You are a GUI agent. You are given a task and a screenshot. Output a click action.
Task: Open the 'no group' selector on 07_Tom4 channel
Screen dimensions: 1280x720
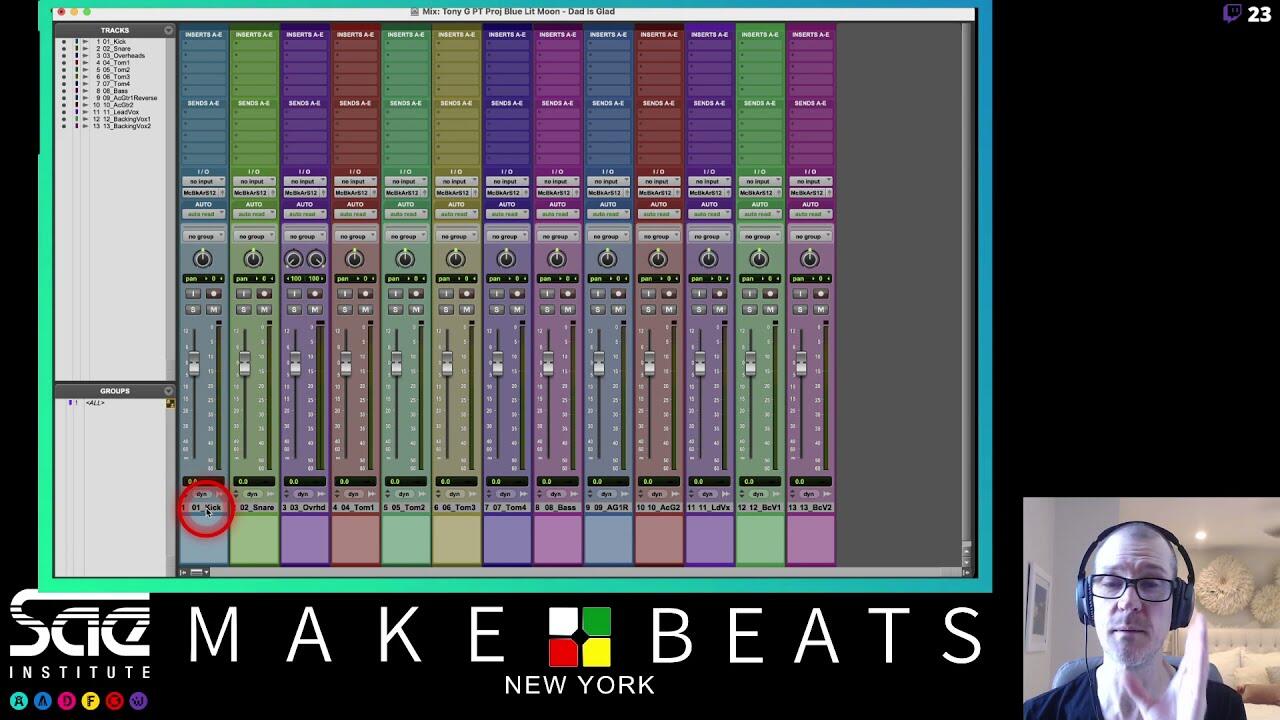506,236
